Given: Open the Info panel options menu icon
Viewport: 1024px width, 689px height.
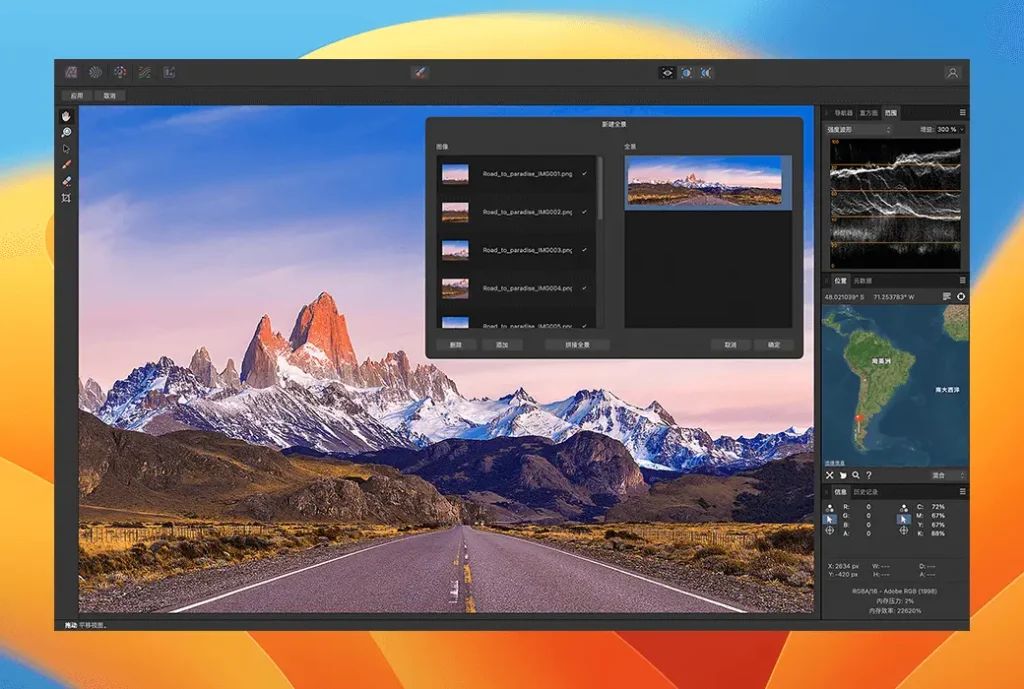Looking at the screenshot, I should (x=962, y=492).
